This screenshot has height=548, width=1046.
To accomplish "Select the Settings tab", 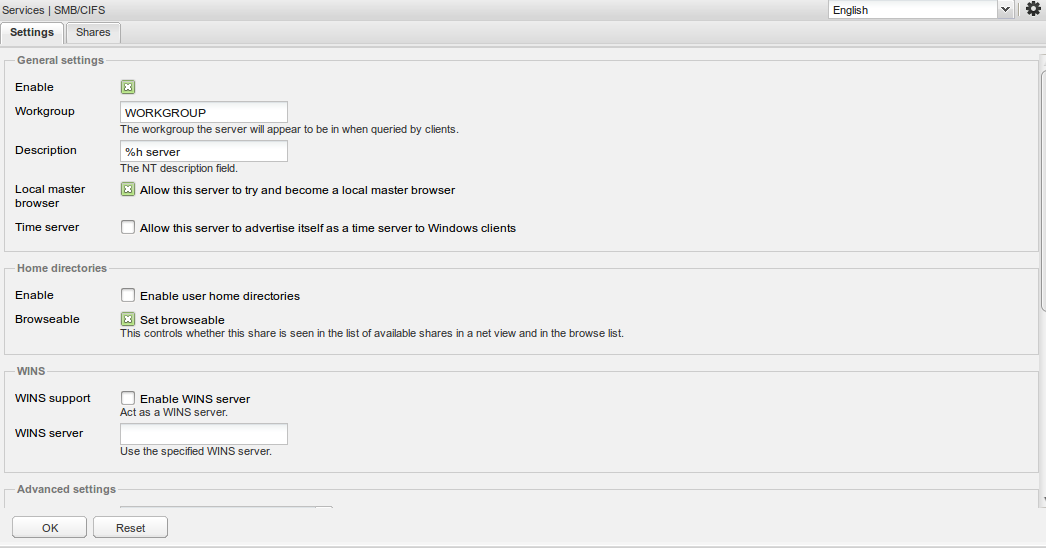I will click(32, 32).
